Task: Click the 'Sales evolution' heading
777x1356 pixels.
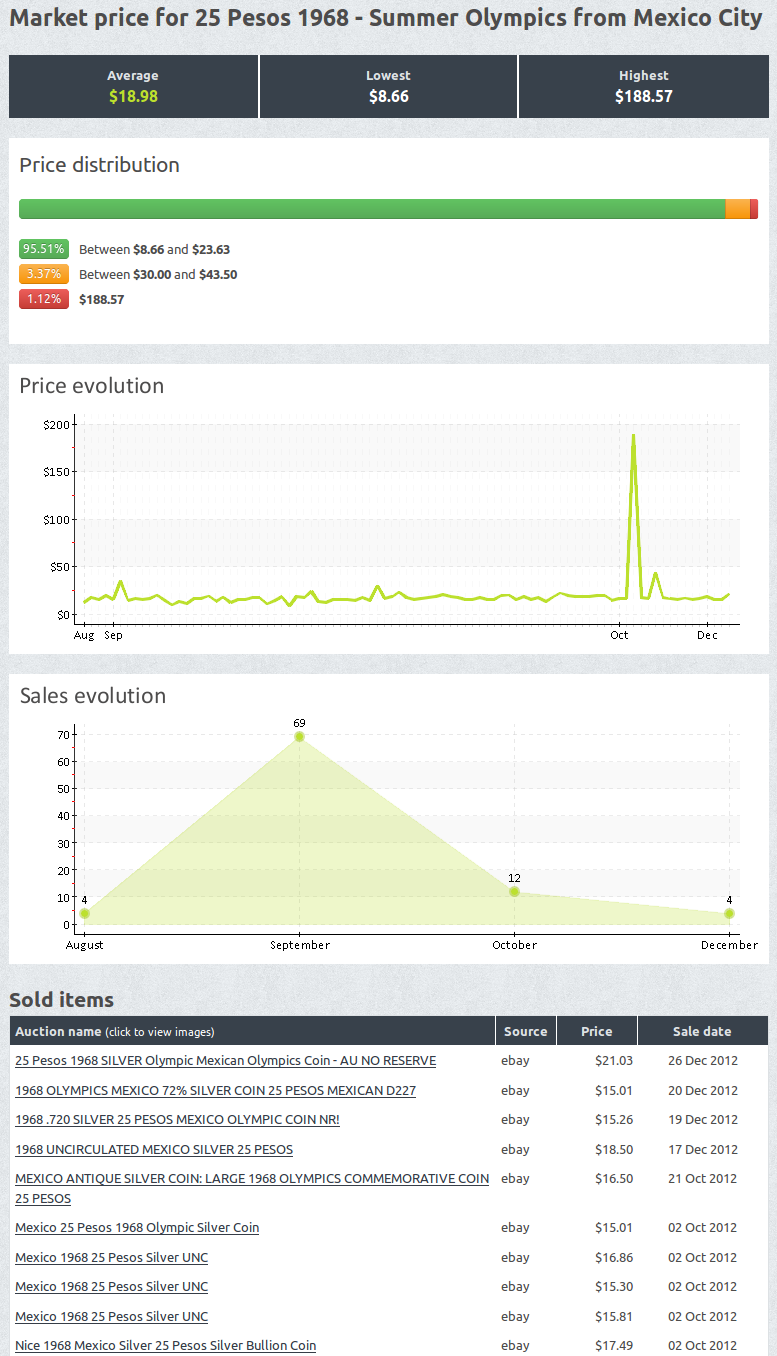Action: click(93, 695)
